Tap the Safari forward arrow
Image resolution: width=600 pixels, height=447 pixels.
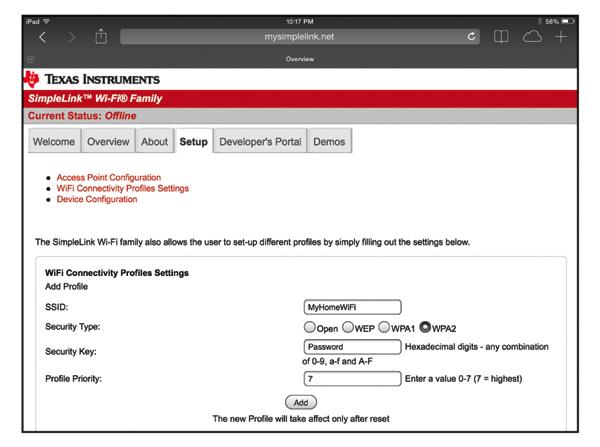(72, 37)
